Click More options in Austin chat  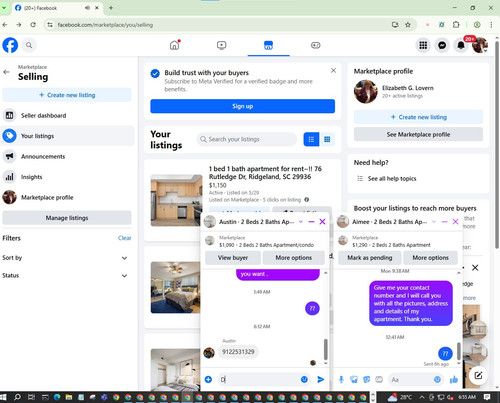(x=294, y=258)
